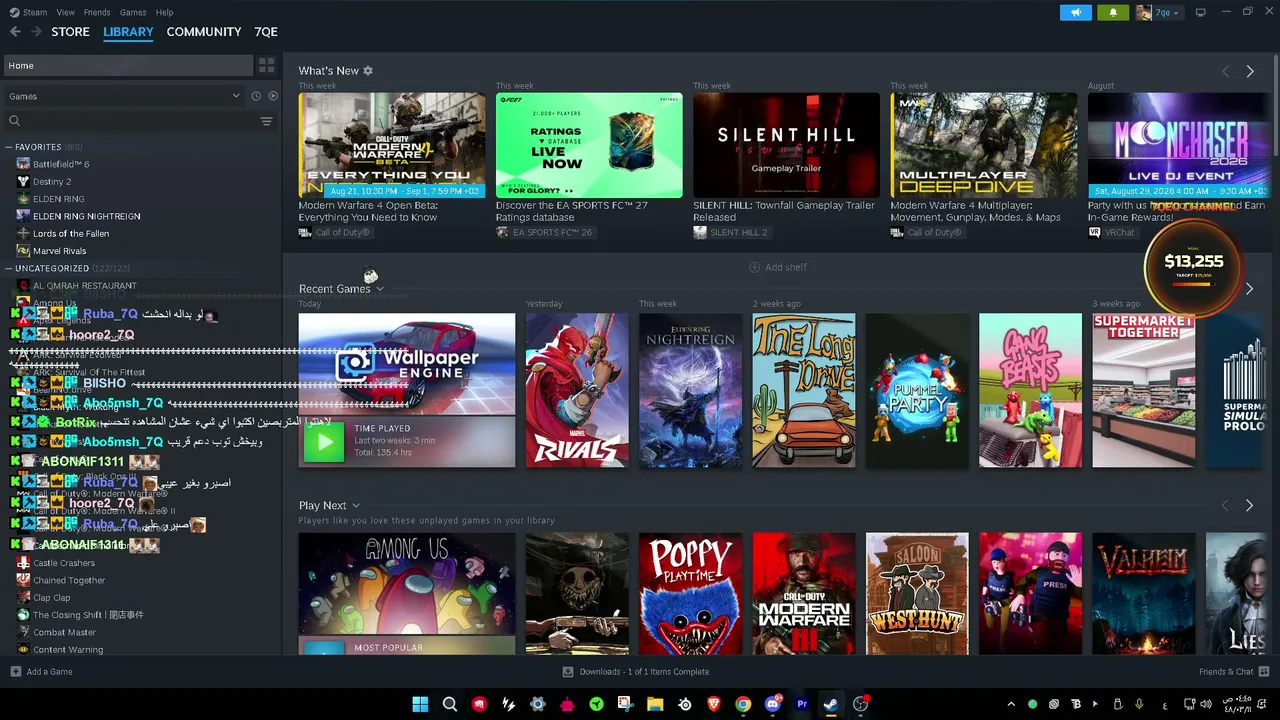Click the Downloads status text in bottom bar
The width and height of the screenshot is (1280, 720).
tap(644, 672)
